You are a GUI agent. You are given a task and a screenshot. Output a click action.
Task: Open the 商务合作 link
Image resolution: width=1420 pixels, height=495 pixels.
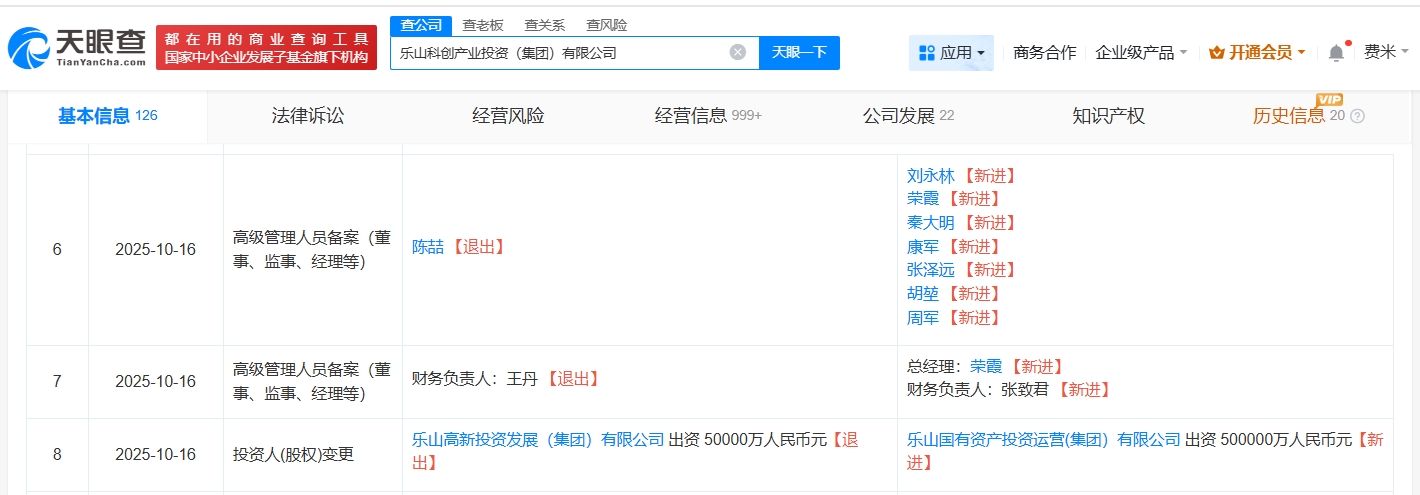click(x=1044, y=52)
